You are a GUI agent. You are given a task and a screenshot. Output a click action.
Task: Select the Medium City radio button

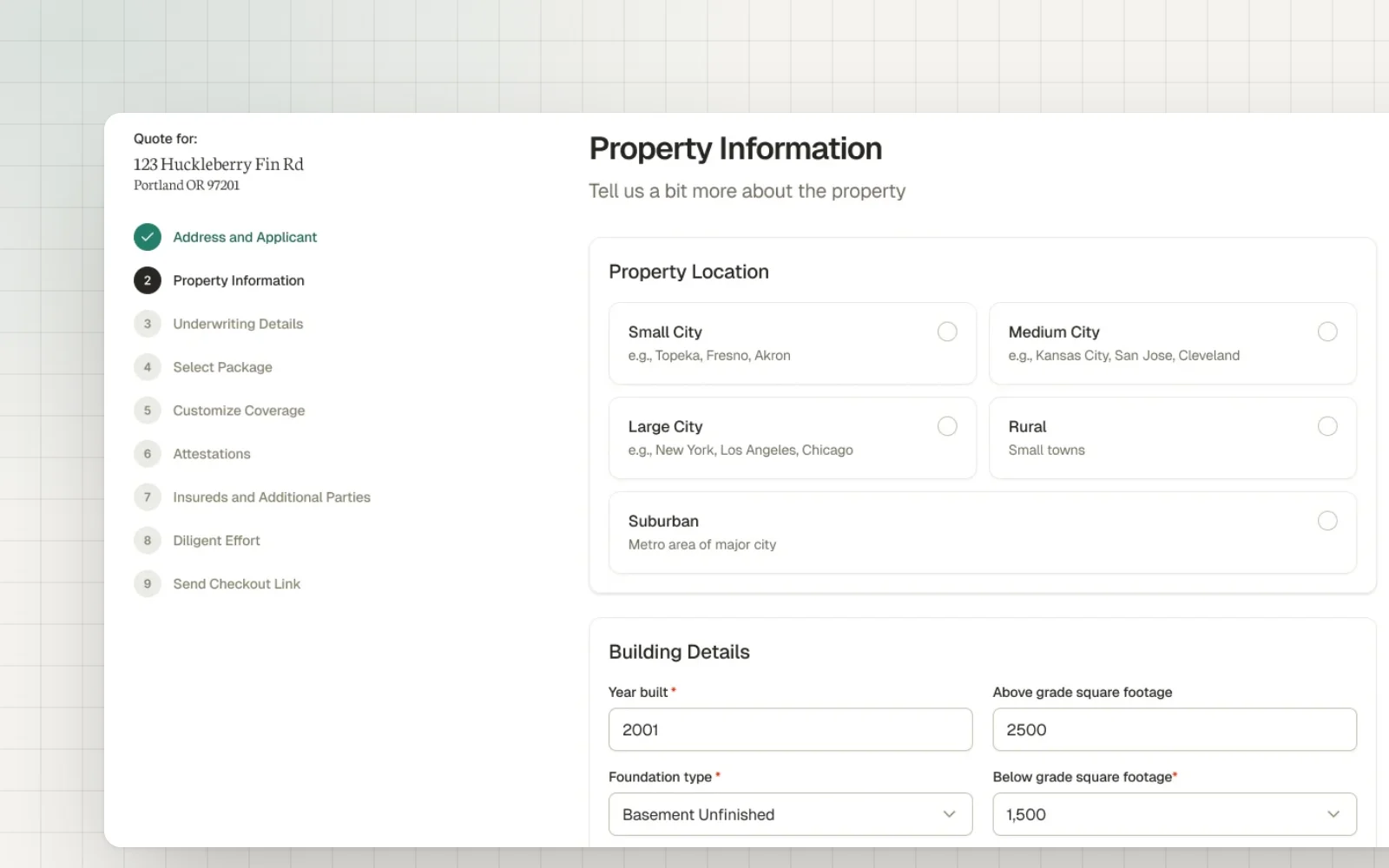coord(1327,332)
